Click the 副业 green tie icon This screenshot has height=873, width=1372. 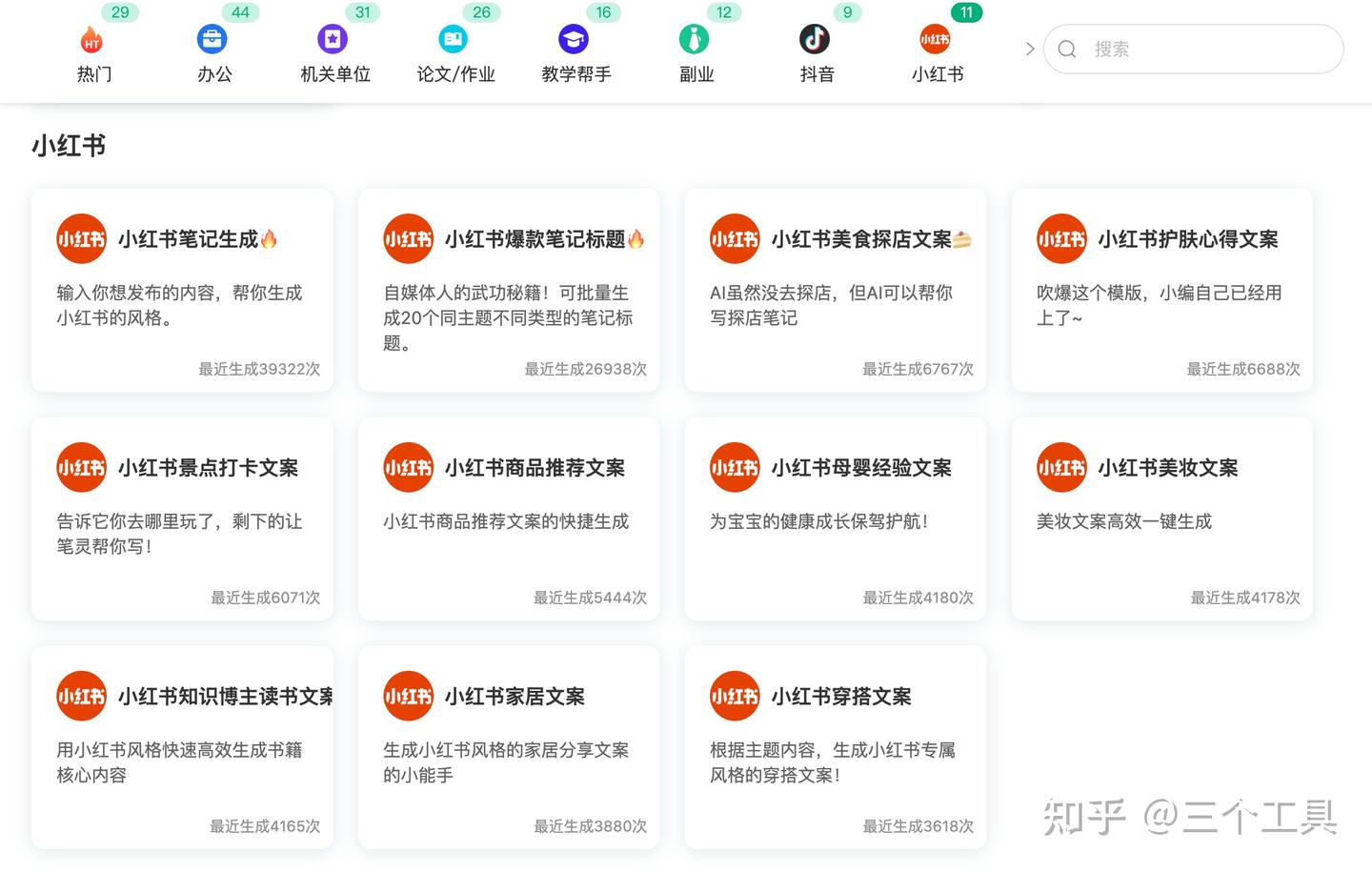(694, 39)
